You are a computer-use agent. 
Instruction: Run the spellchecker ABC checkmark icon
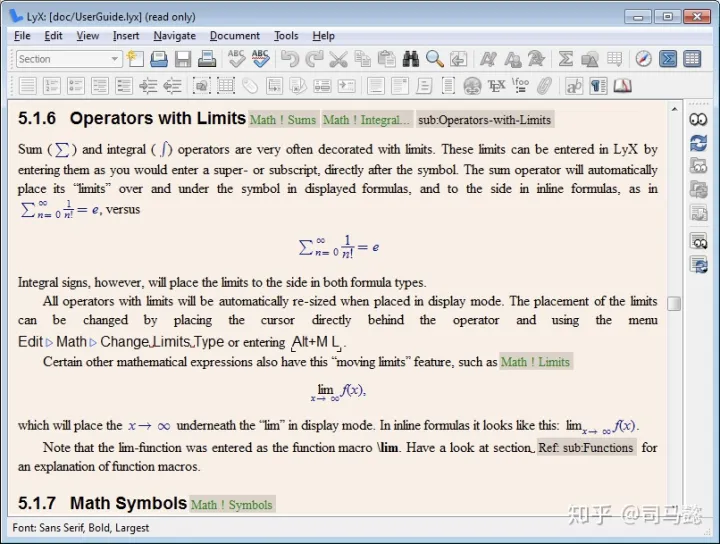coord(236,59)
